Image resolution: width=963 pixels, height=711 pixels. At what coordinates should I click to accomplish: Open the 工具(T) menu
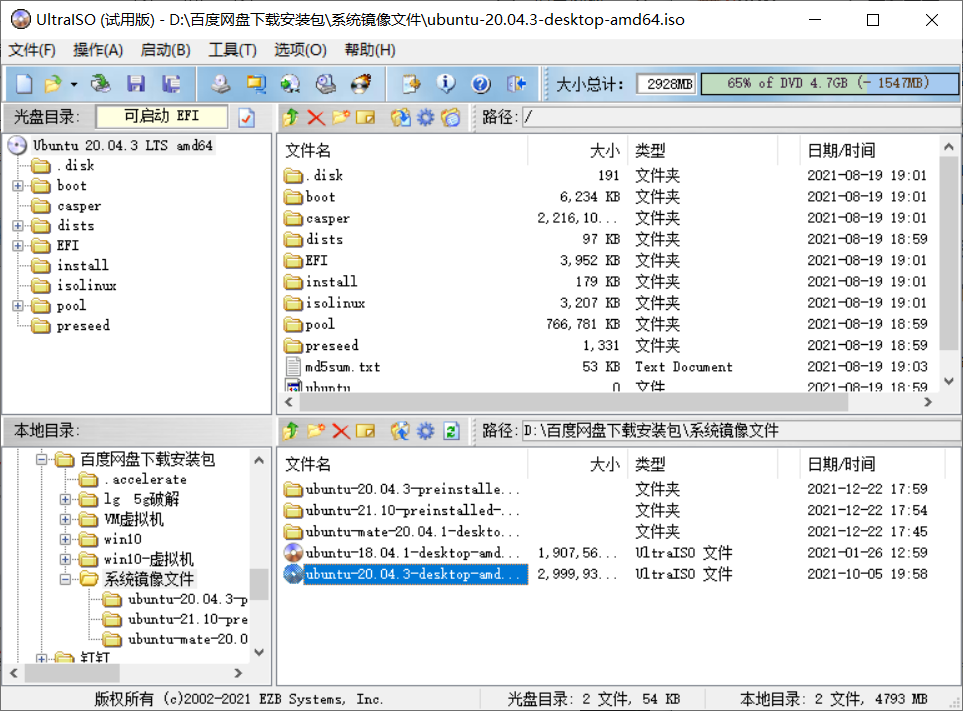tap(232, 50)
